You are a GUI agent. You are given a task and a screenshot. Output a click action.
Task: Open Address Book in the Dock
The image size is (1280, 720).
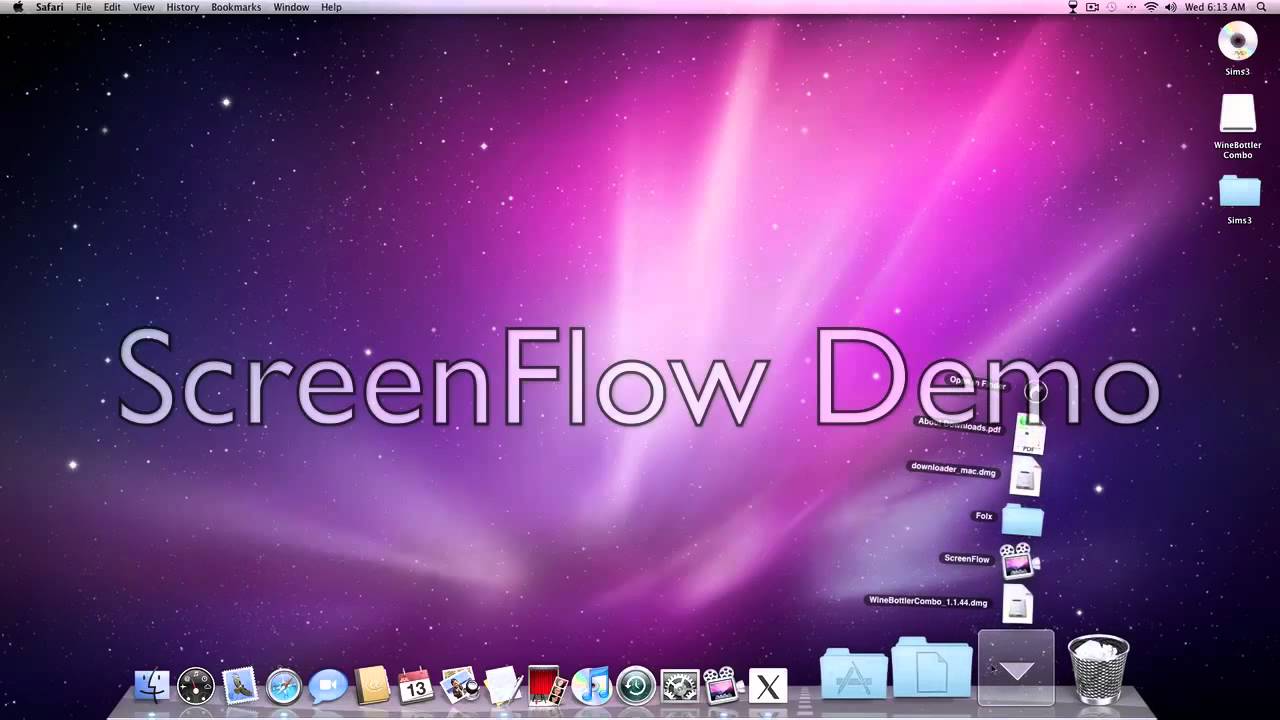pyautogui.click(x=372, y=686)
